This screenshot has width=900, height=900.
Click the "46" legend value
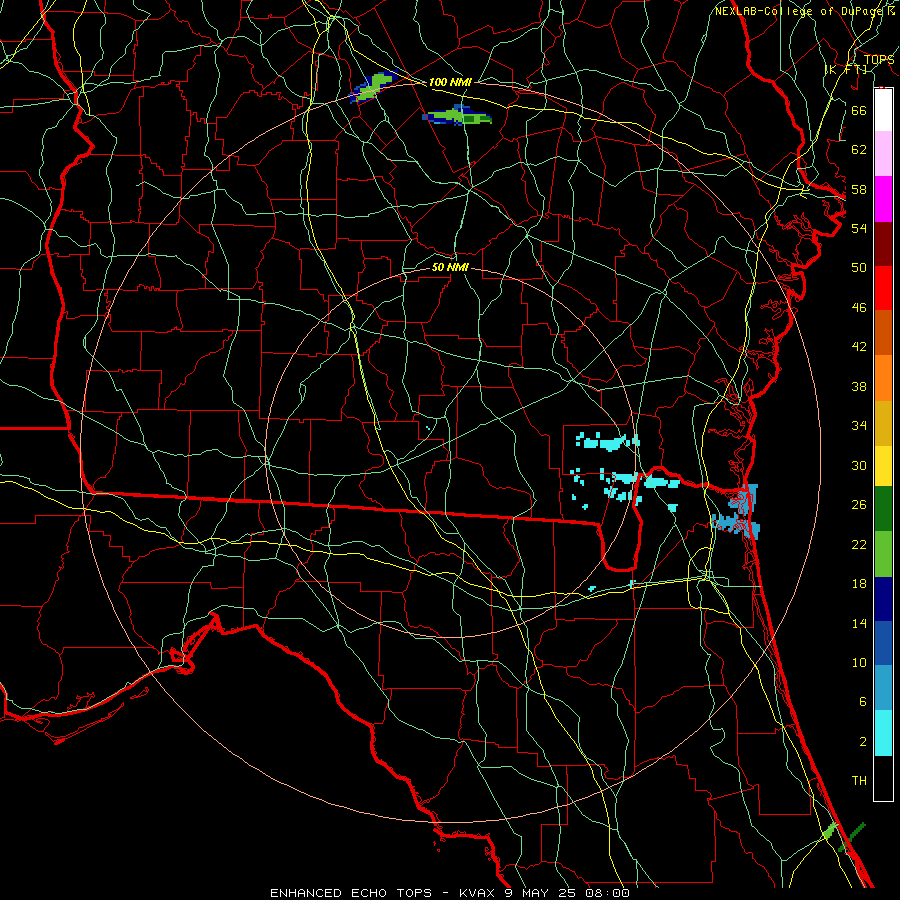(x=859, y=307)
